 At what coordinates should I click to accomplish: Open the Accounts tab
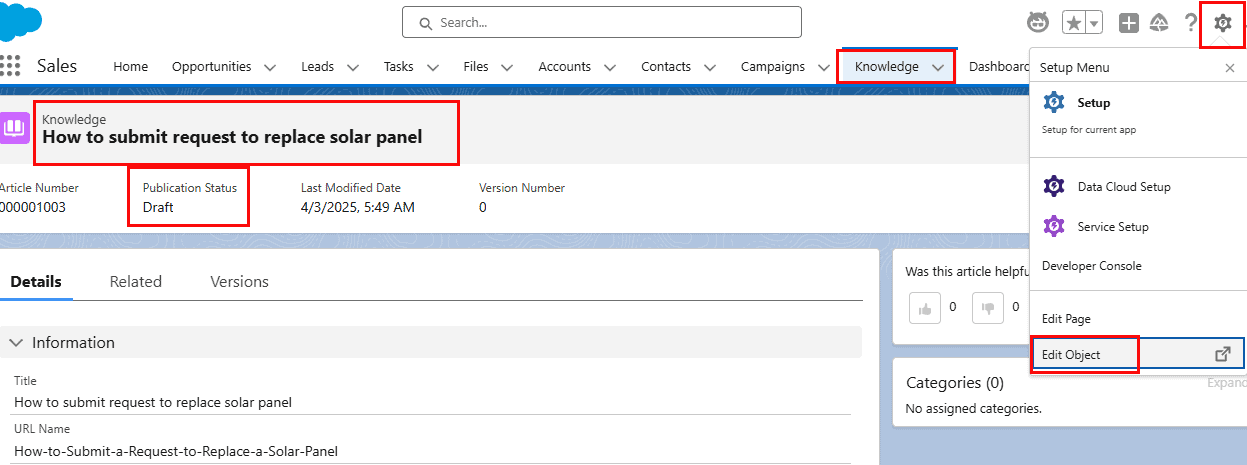(564, 66)
